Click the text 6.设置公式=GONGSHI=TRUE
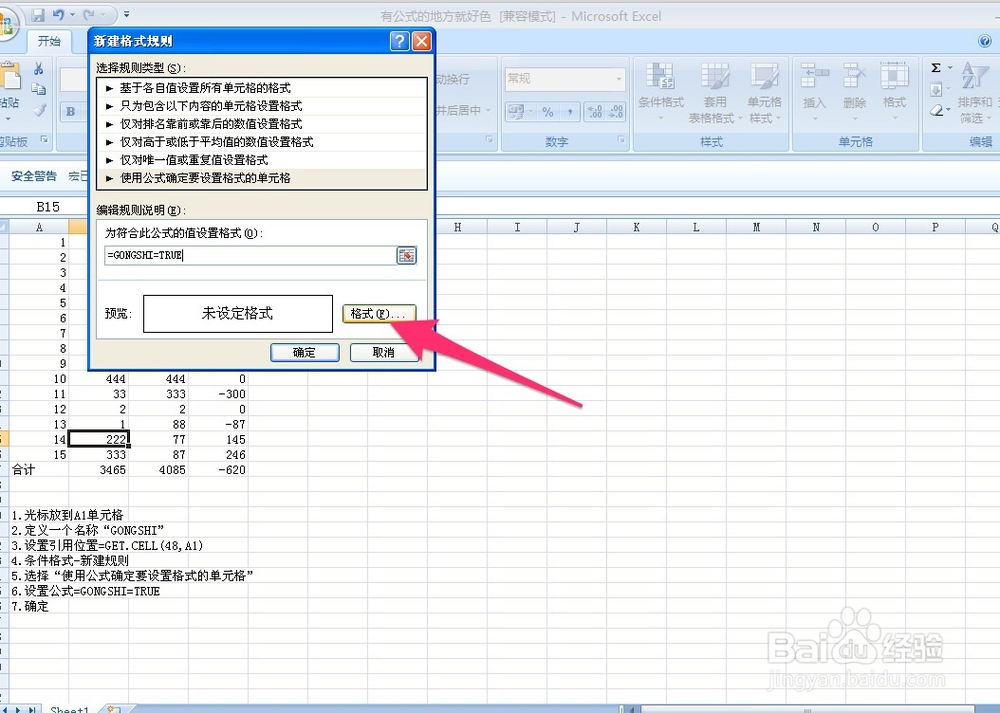 point(85,591)
